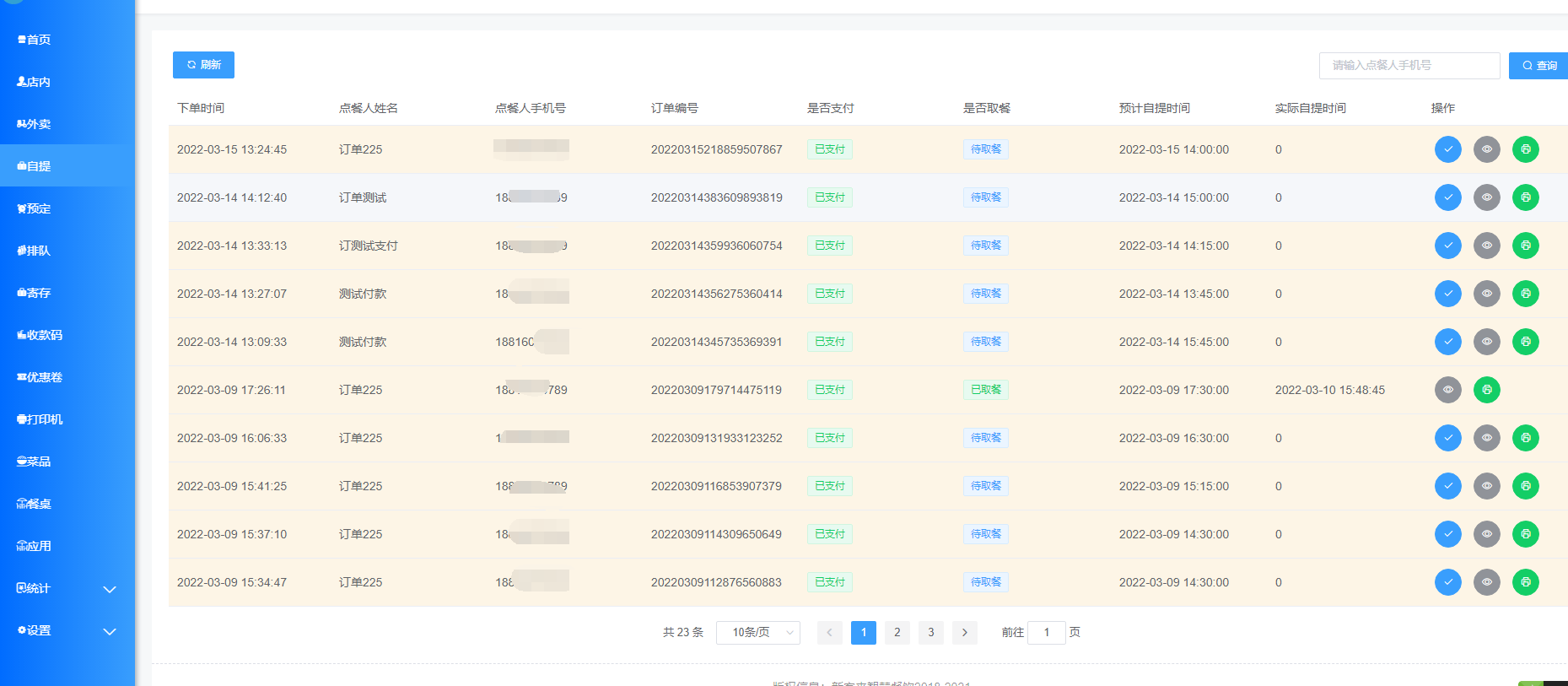1568x686 pixels.
Task: Print ticket for order 2022-03-09 15:37:10
Action: 1525,534
